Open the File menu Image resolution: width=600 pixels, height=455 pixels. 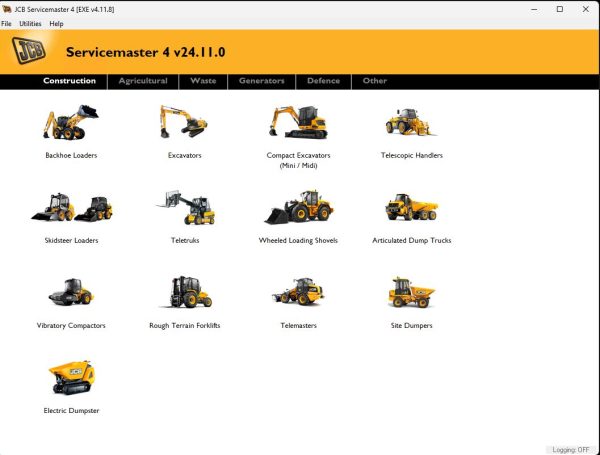pyautogui.click(x=6, y=24)
